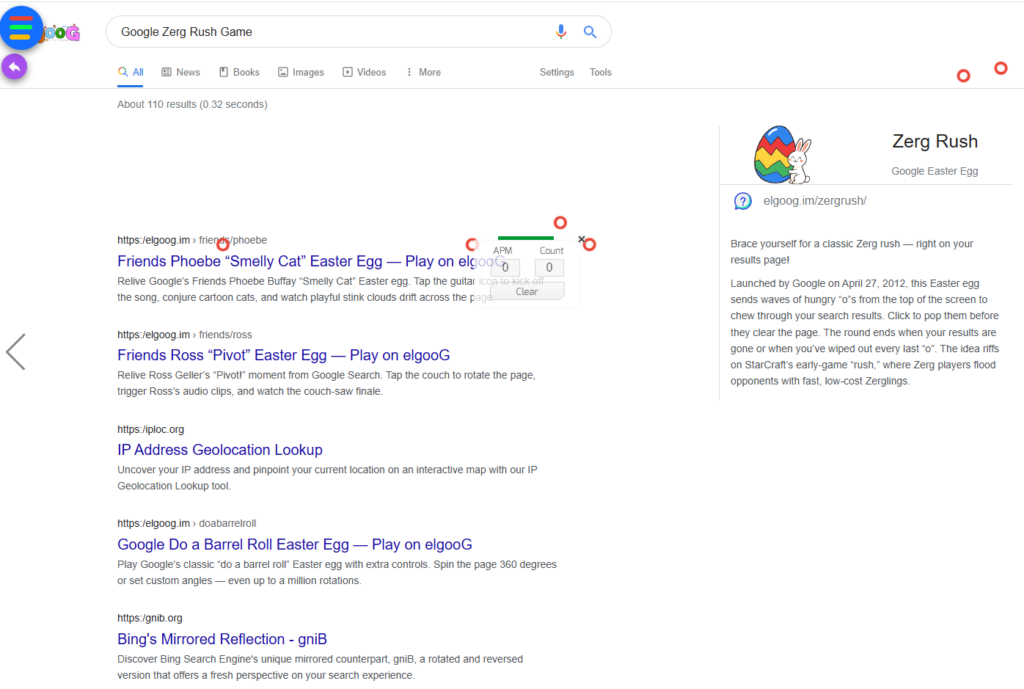
Task: Open the colorful hamburger menu button
Action: point(21,27)
